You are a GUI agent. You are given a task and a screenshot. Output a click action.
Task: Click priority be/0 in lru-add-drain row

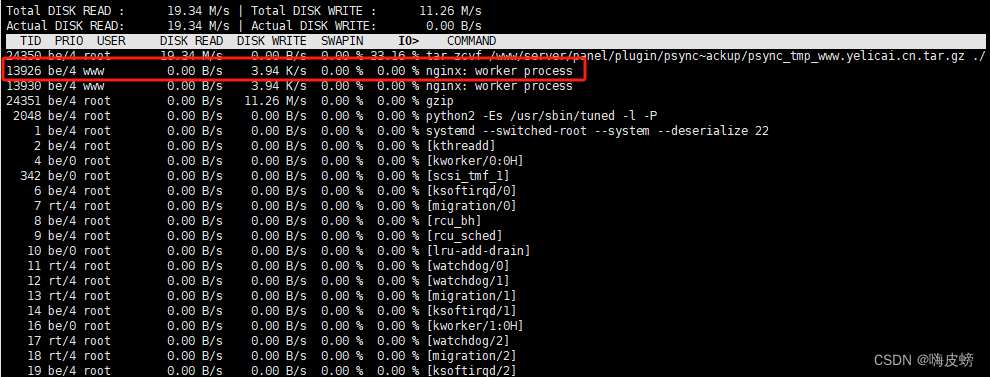click(61, 251)
